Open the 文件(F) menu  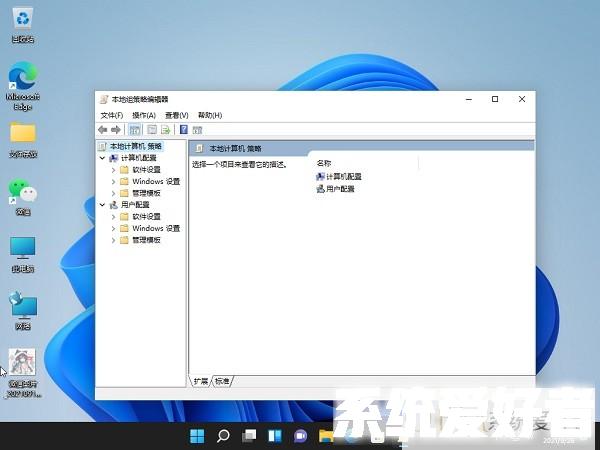[111, 115]
